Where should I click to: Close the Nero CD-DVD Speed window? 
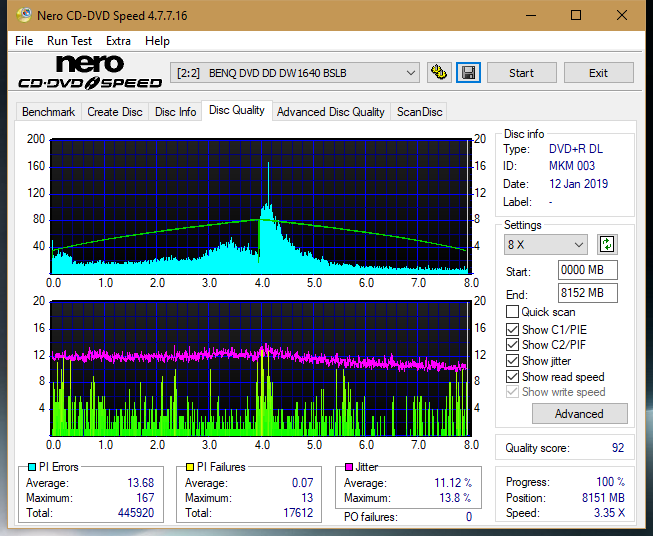[x=622, y=15]
